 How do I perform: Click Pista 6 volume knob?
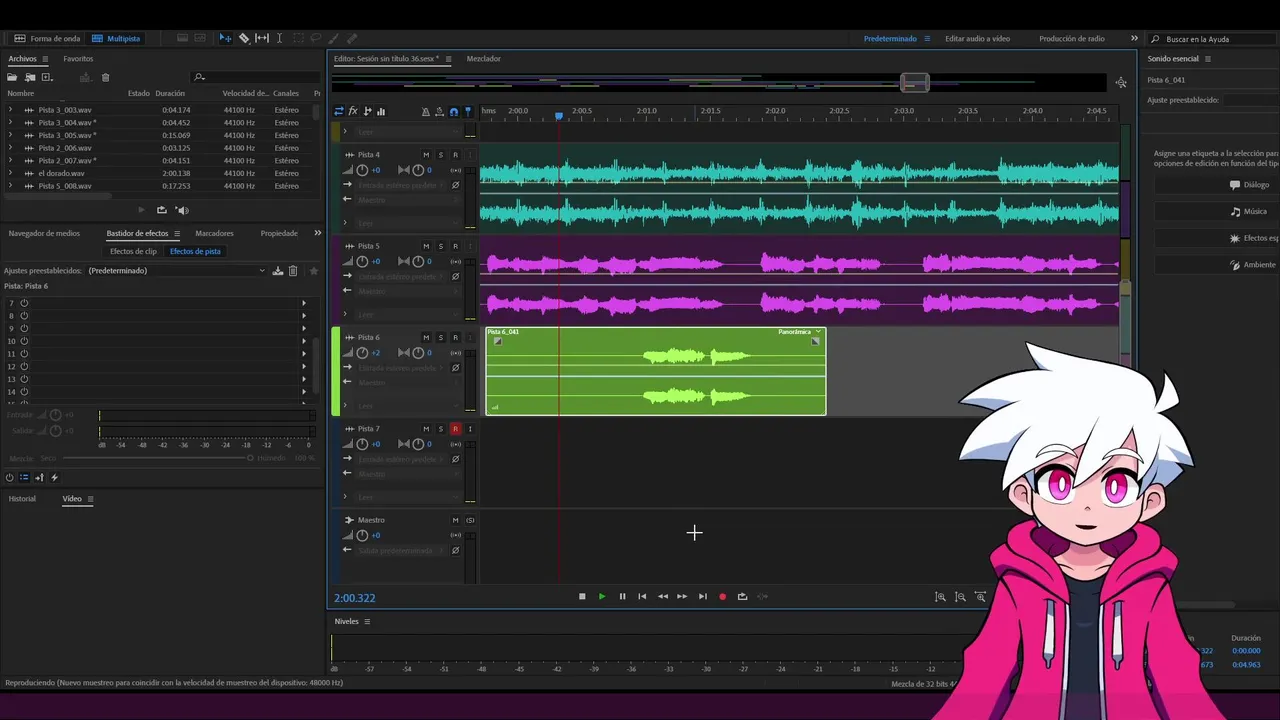[362, 353]
